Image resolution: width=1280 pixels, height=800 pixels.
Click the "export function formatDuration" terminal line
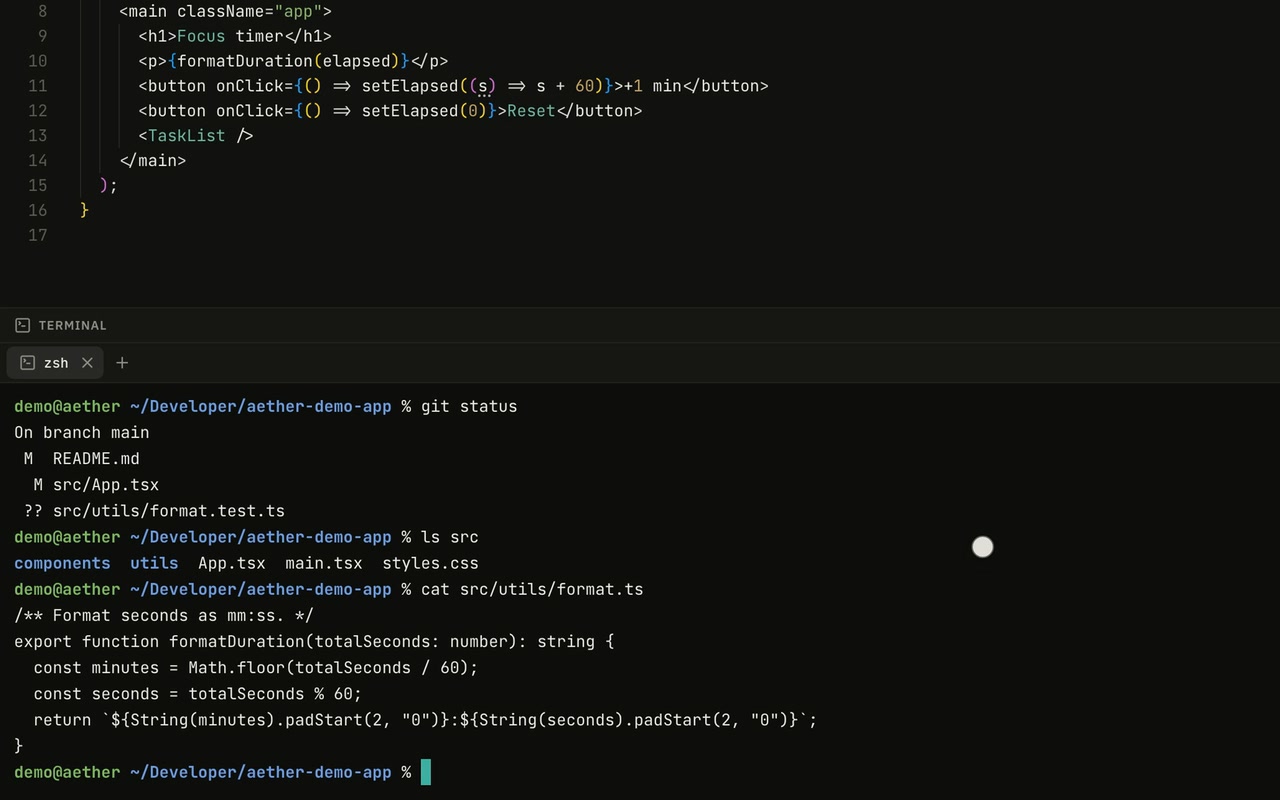click(314, 642)
